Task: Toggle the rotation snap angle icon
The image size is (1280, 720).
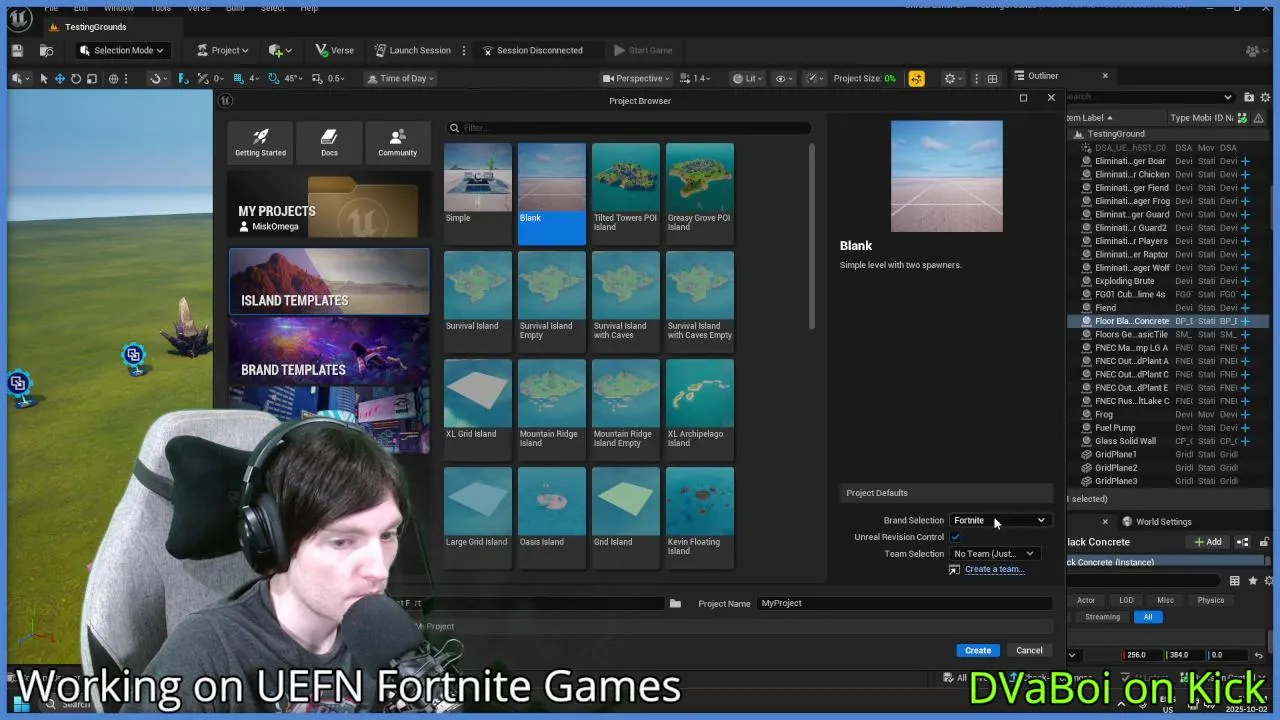Action: point(271,78)
